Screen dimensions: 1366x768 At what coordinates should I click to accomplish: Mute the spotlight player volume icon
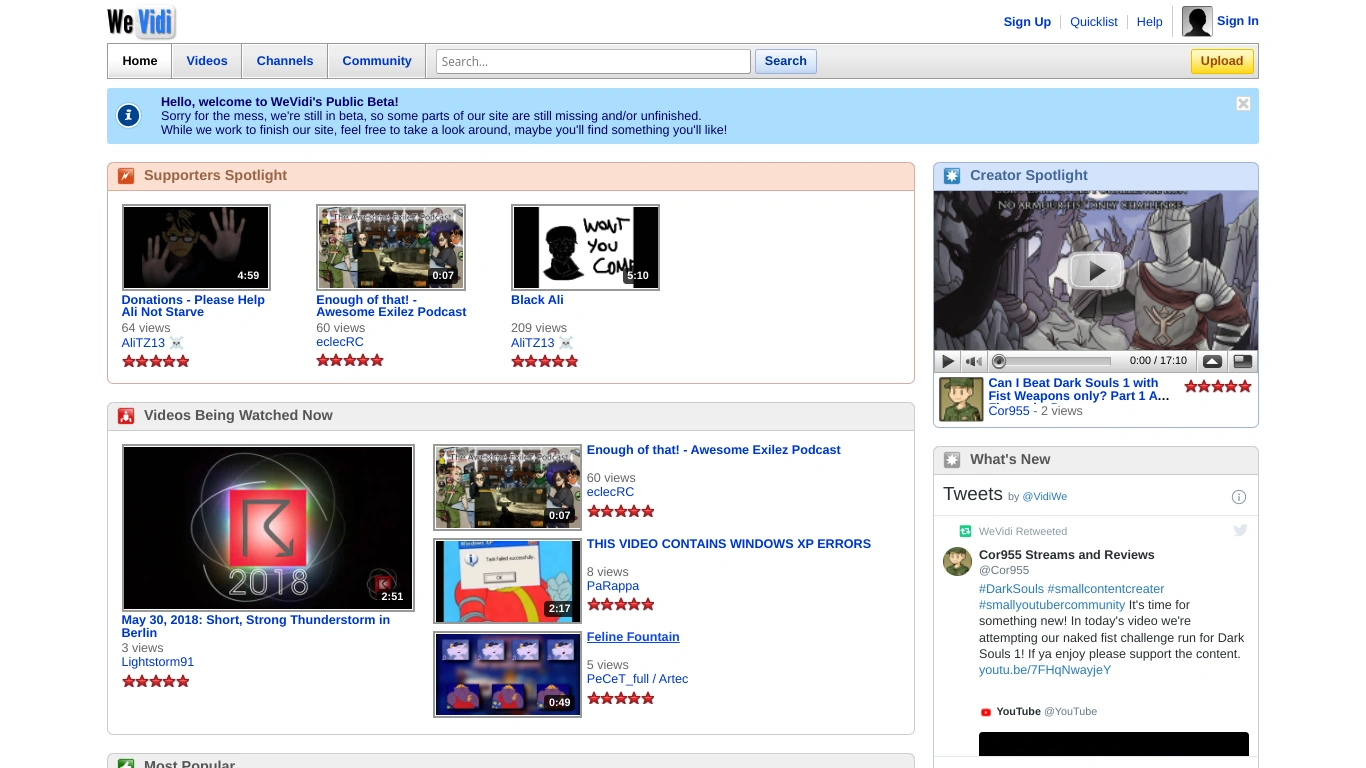tap(973, 361)
